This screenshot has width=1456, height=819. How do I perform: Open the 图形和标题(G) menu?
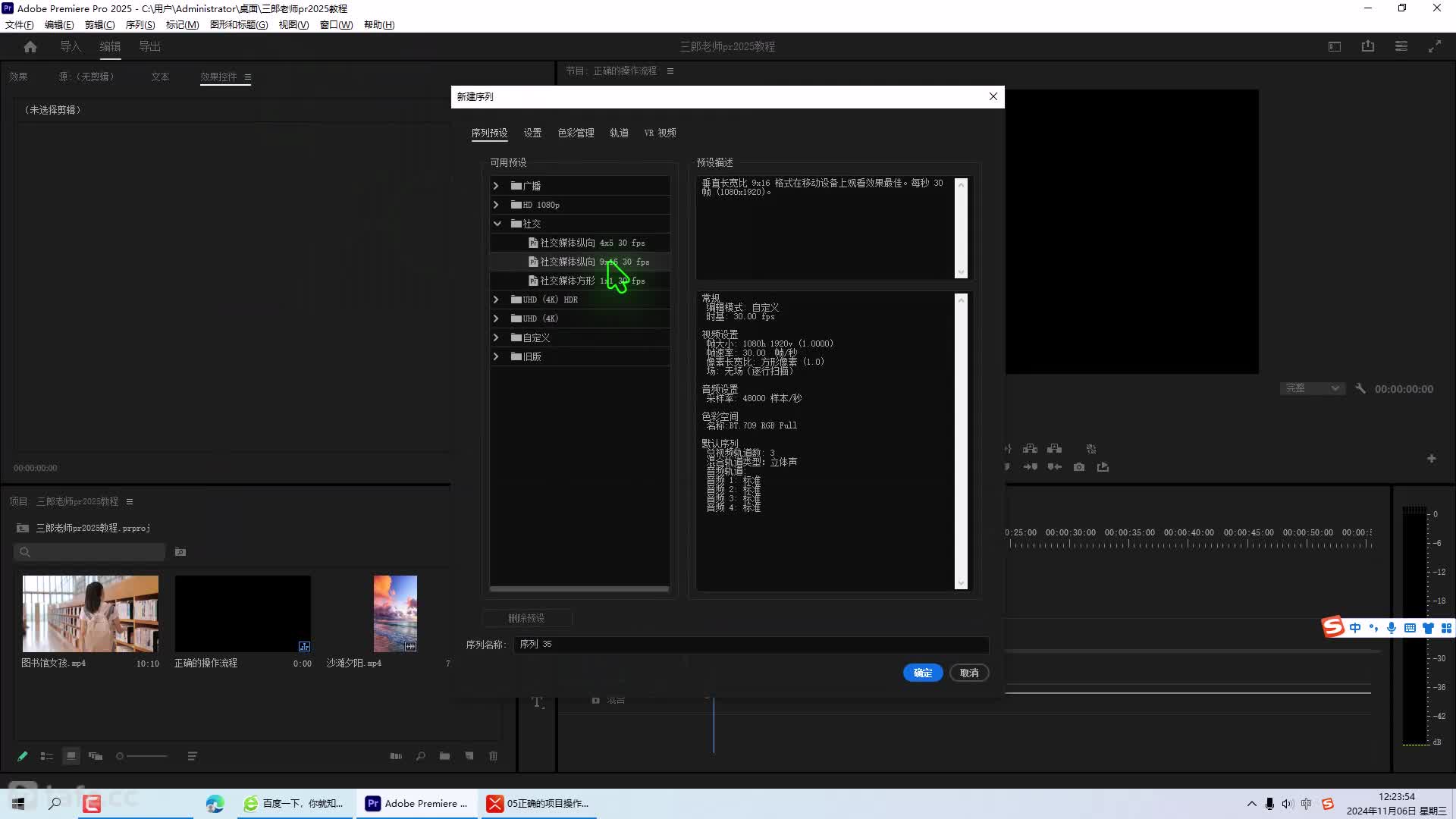pyautogui.click(x=239, y=25)
